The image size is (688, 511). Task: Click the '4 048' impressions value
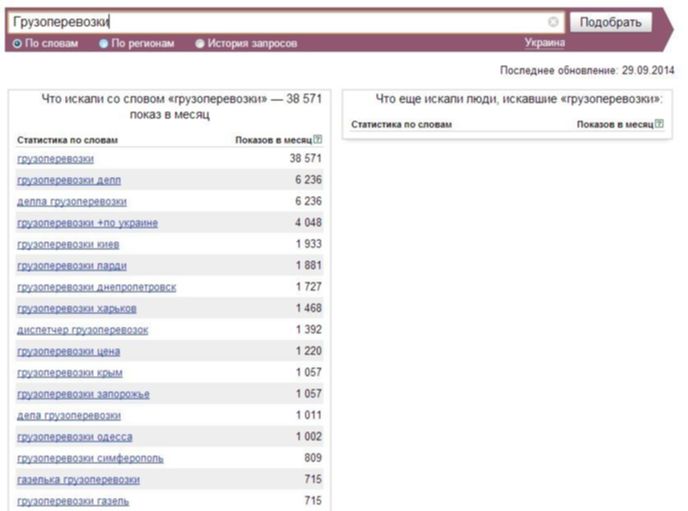point(308,222)
